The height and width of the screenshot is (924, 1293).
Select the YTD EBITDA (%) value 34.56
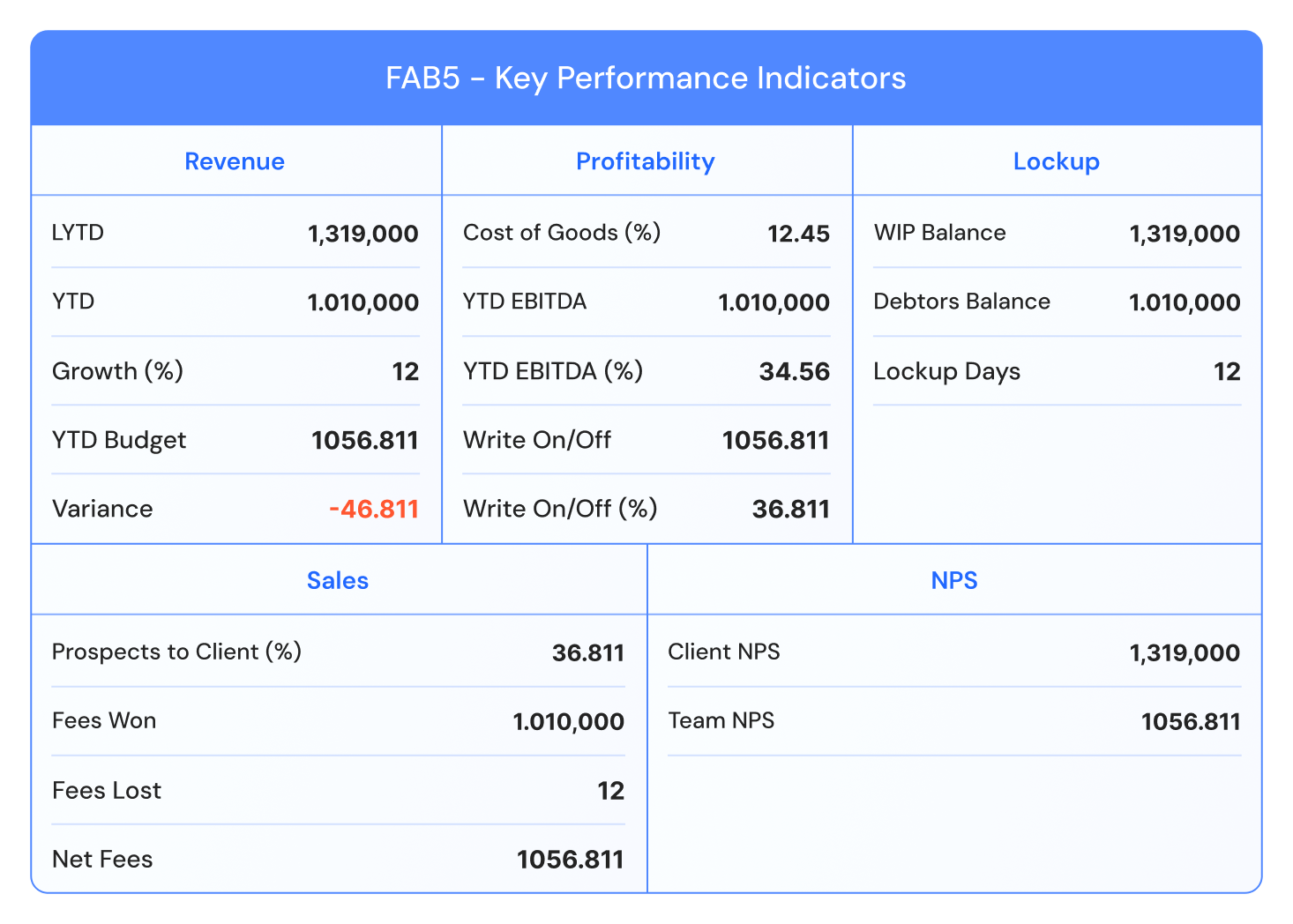tap(794, 371)
